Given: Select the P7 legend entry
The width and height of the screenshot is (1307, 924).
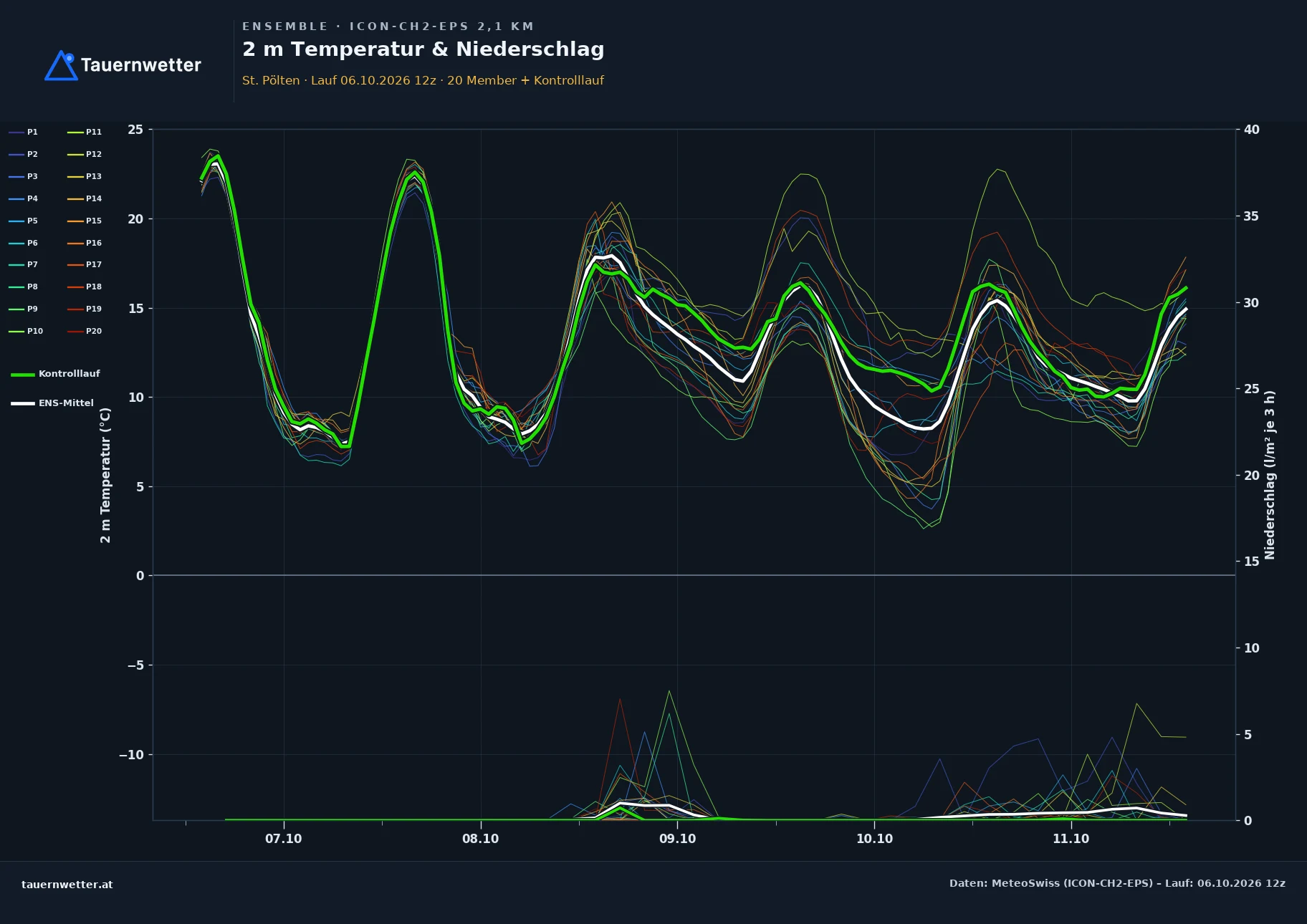Looking at the screenshot, I should pyautogui.click(x=24, y=264).
